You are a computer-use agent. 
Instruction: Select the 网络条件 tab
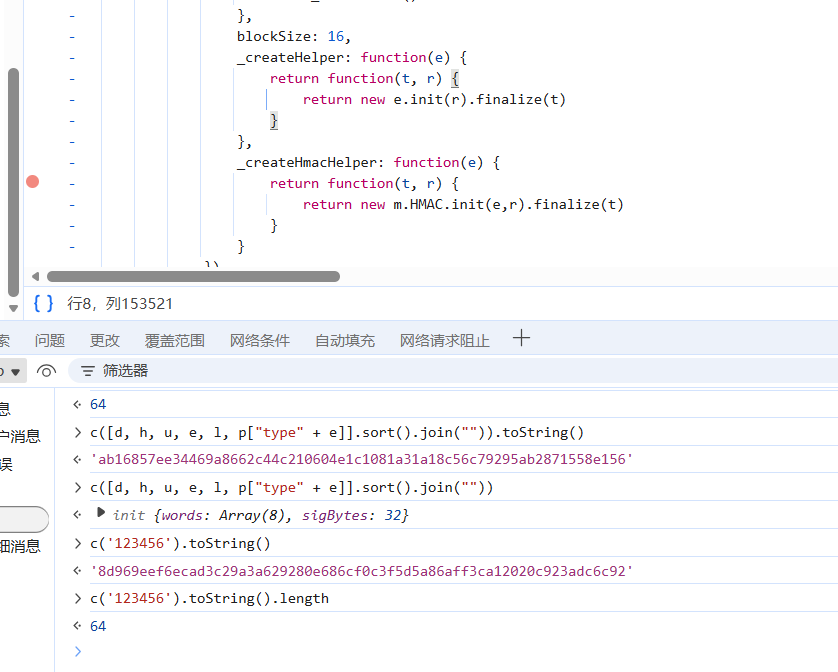(x=259, y=340)
